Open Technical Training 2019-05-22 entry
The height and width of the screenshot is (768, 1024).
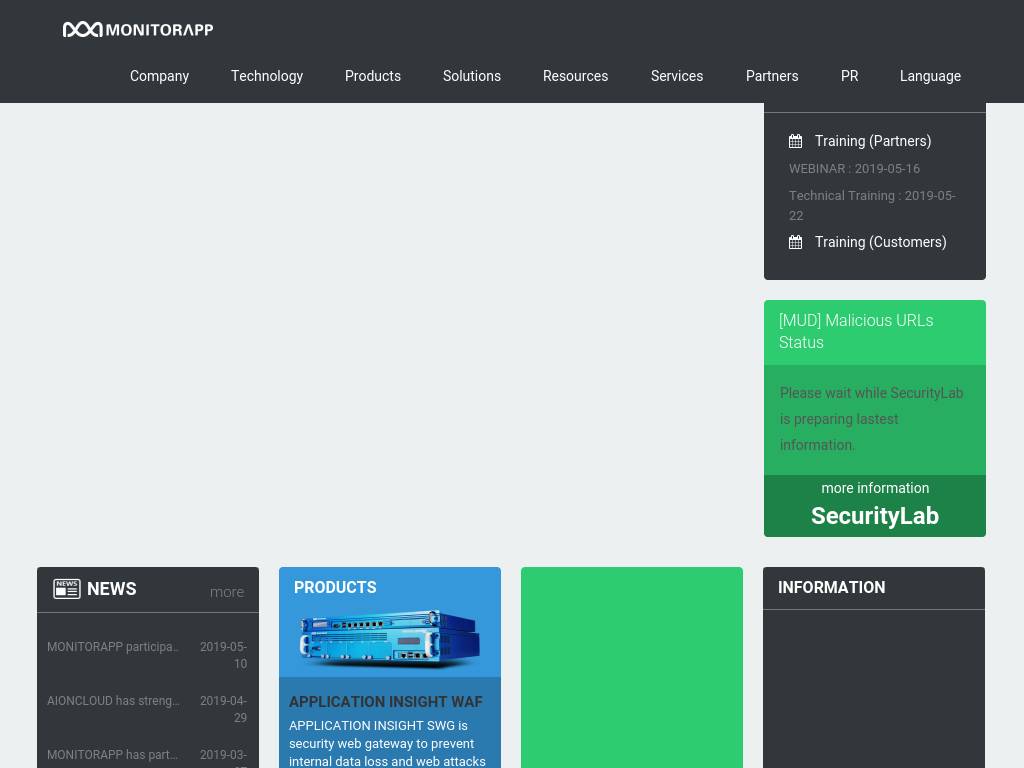coord(871,205)
